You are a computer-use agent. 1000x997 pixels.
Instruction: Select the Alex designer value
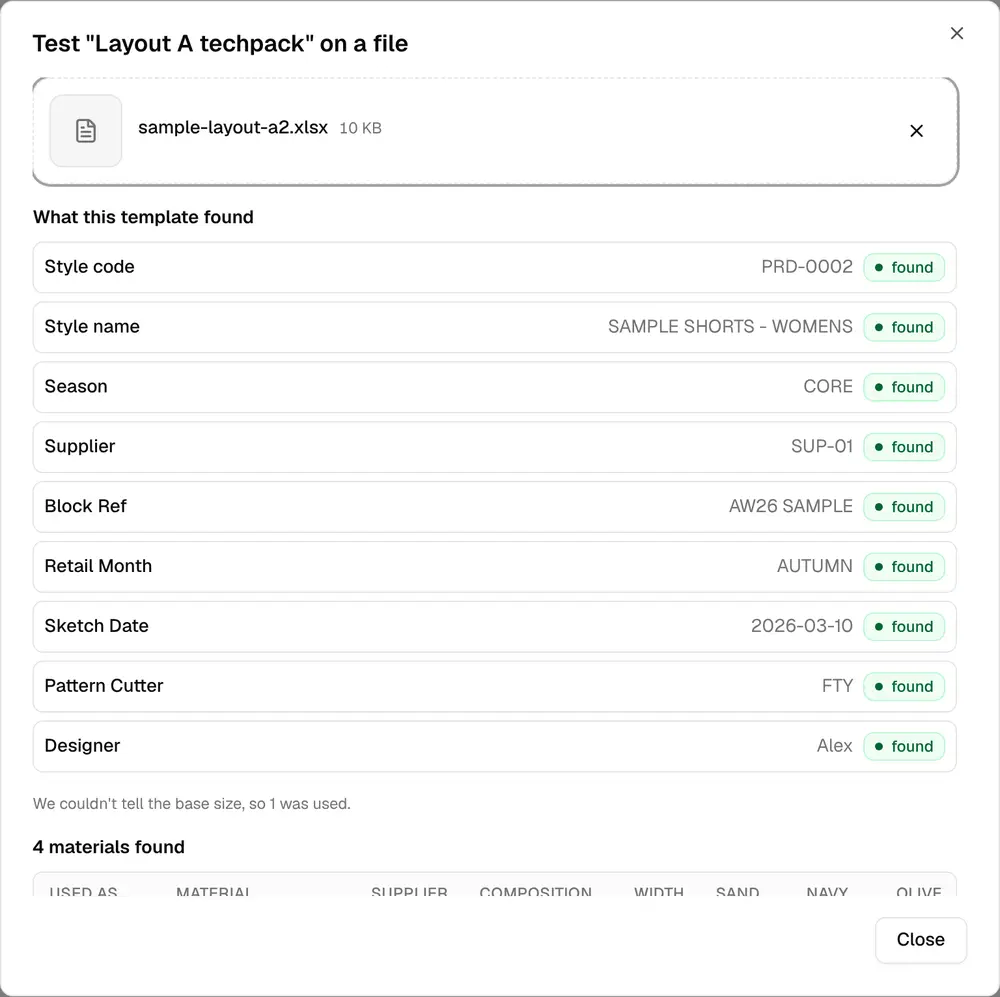coord(834,746)
